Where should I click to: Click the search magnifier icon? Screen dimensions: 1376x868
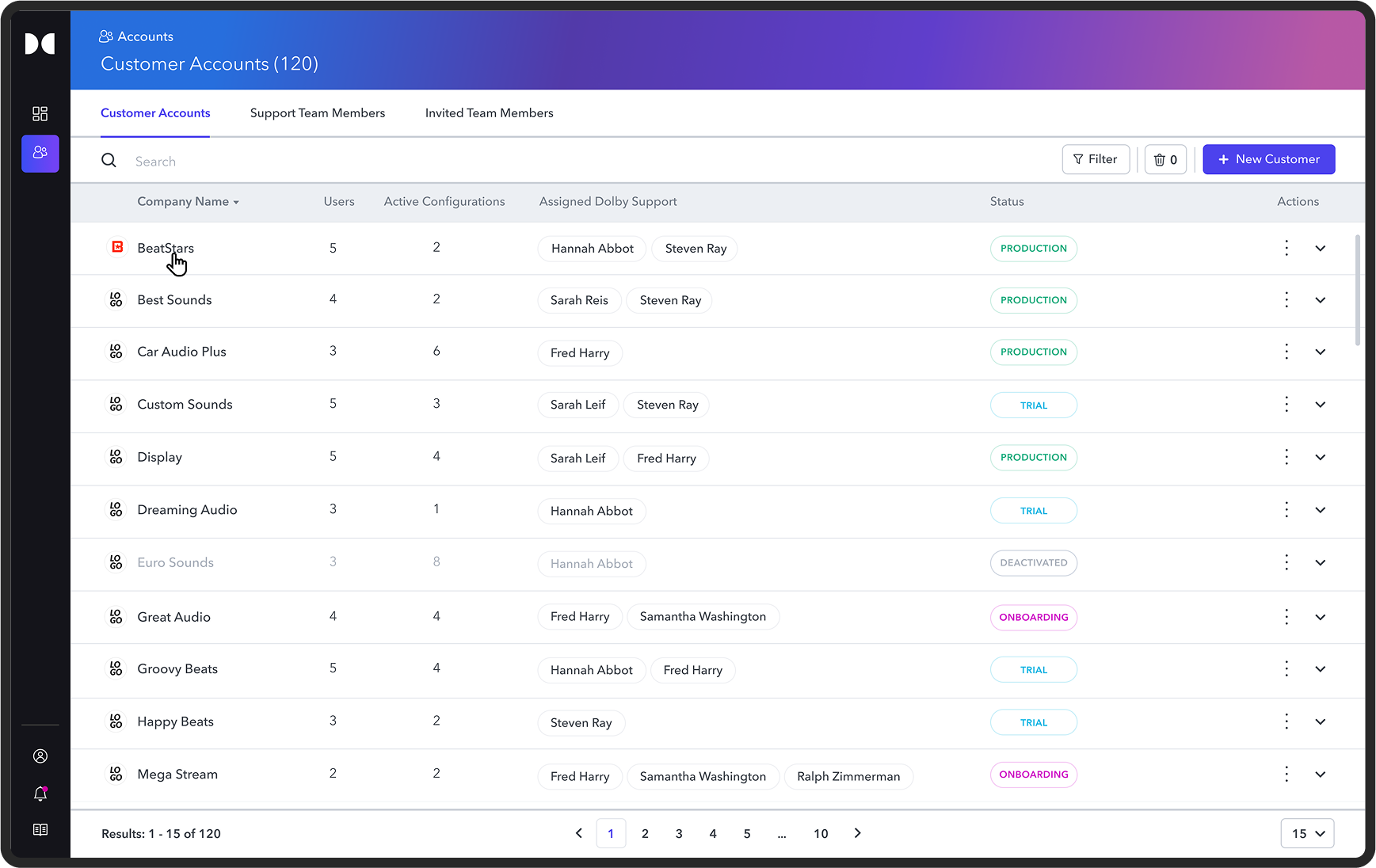click(x=109, y=161)
